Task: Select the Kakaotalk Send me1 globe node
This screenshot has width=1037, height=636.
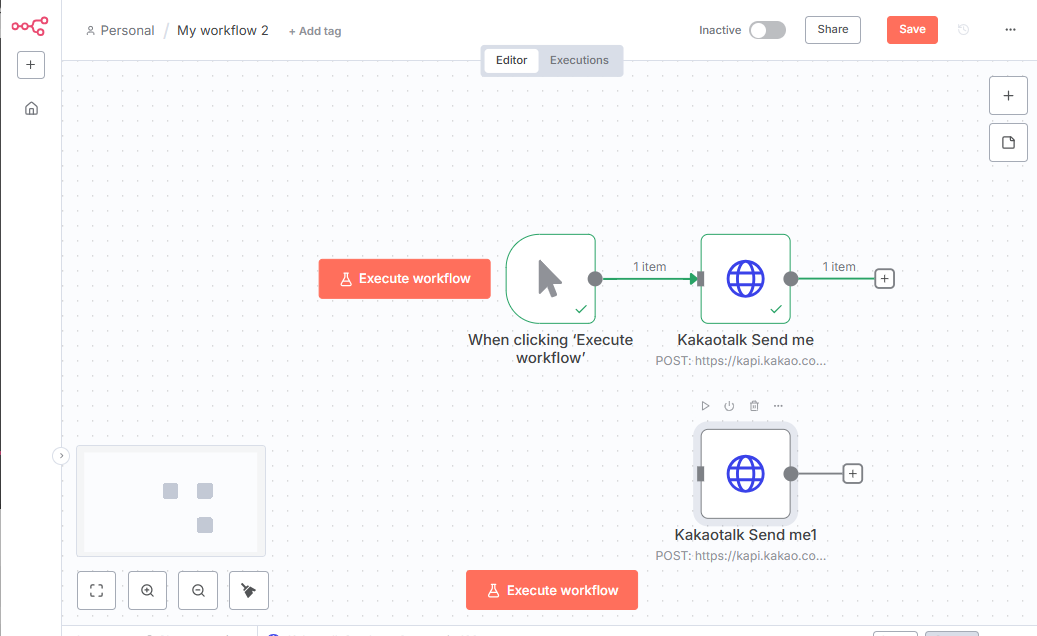Action: click(x=745, y=474)
